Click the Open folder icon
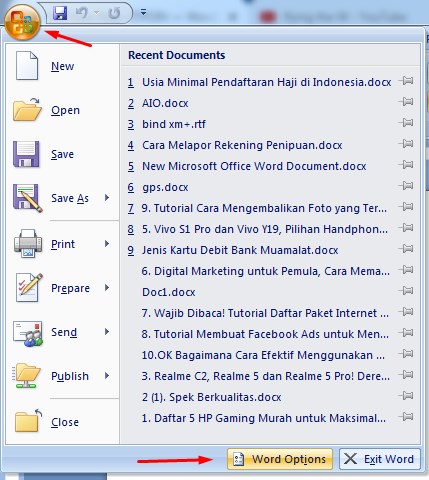The image size is (429, 480). [27, 110]
